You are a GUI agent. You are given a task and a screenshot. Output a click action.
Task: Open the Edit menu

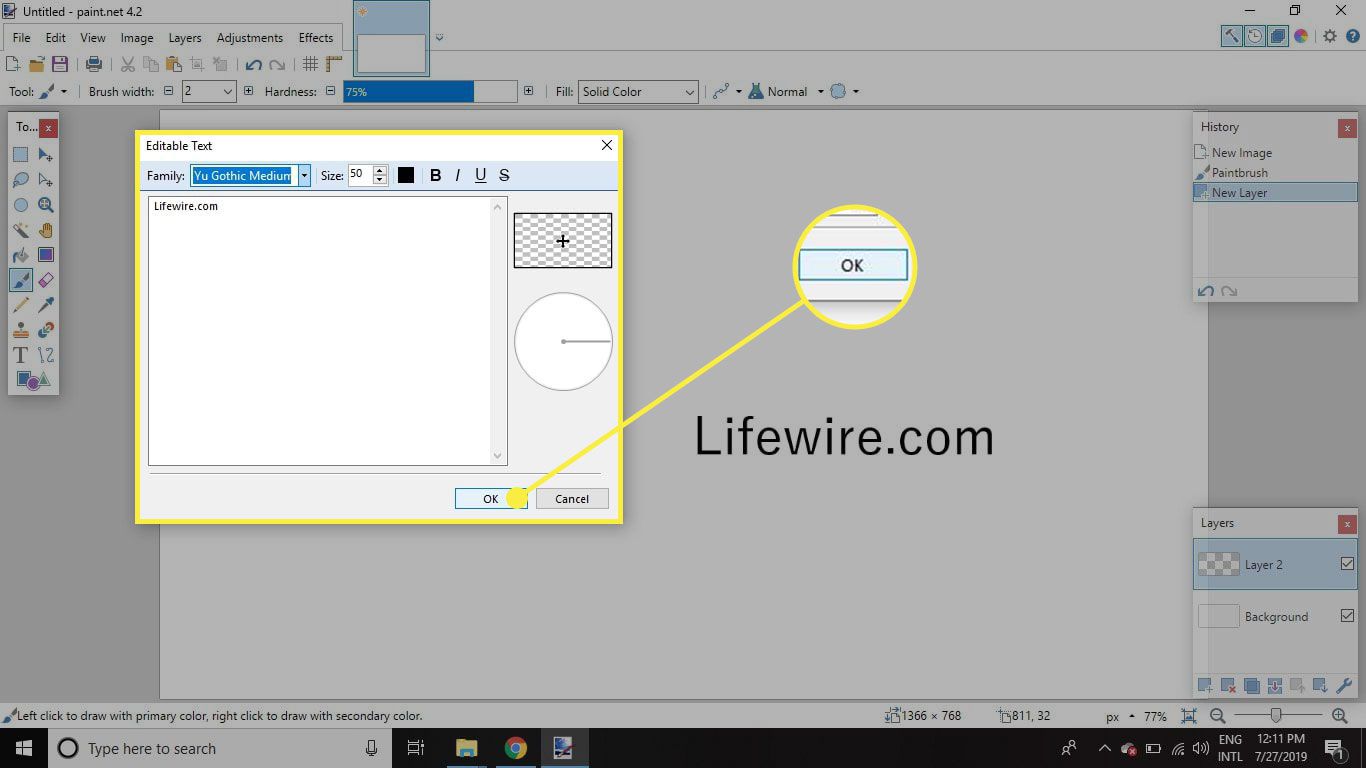[x=55, y=38]
